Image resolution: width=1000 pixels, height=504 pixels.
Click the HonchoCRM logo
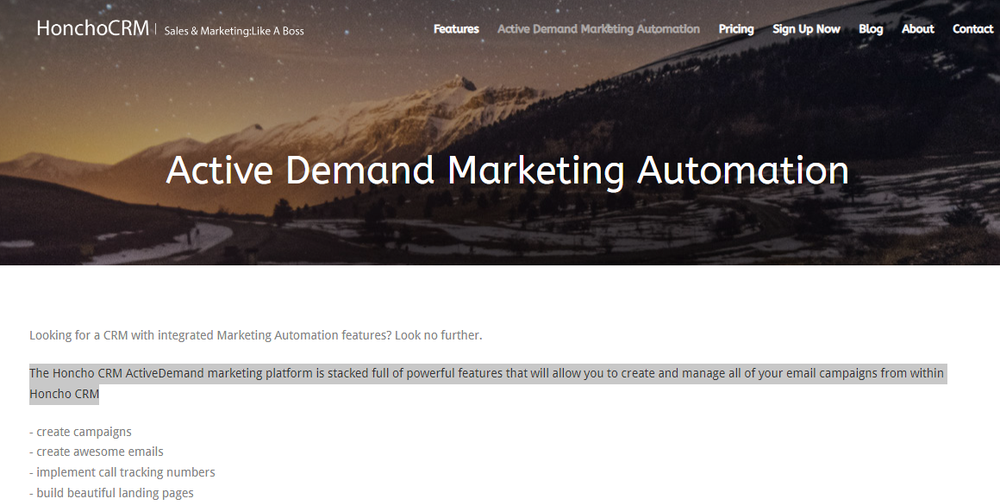92,28
